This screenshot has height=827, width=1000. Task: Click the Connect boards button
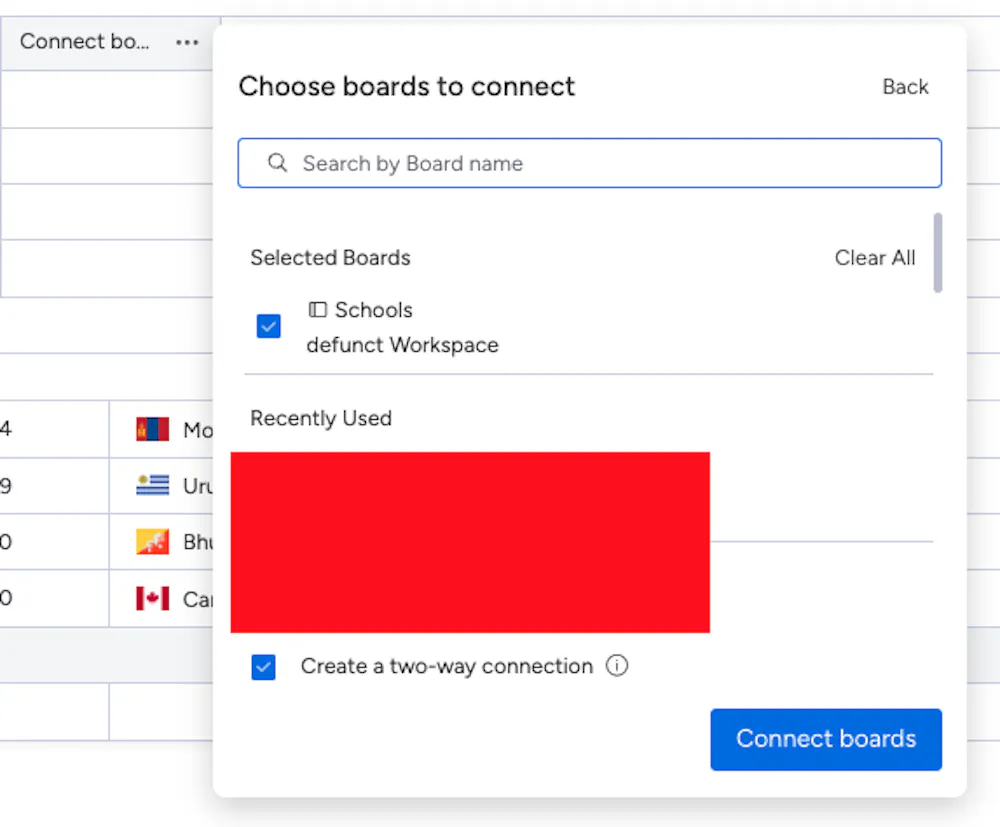pyautogui.click(x=826, y=739)
